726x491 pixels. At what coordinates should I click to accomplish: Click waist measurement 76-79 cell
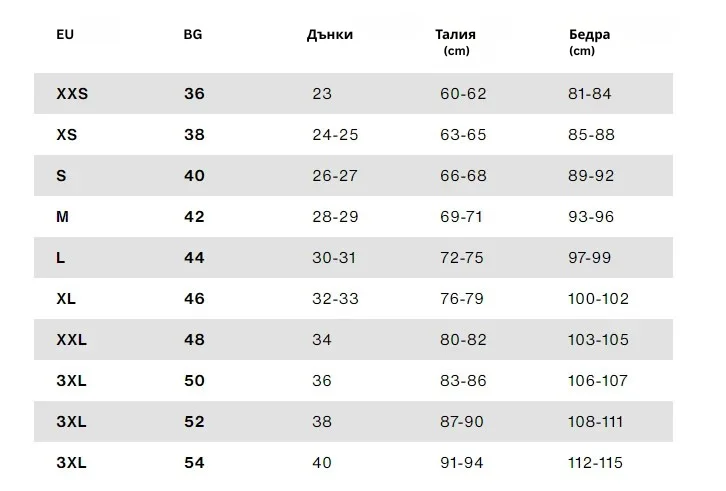point(463,299)
